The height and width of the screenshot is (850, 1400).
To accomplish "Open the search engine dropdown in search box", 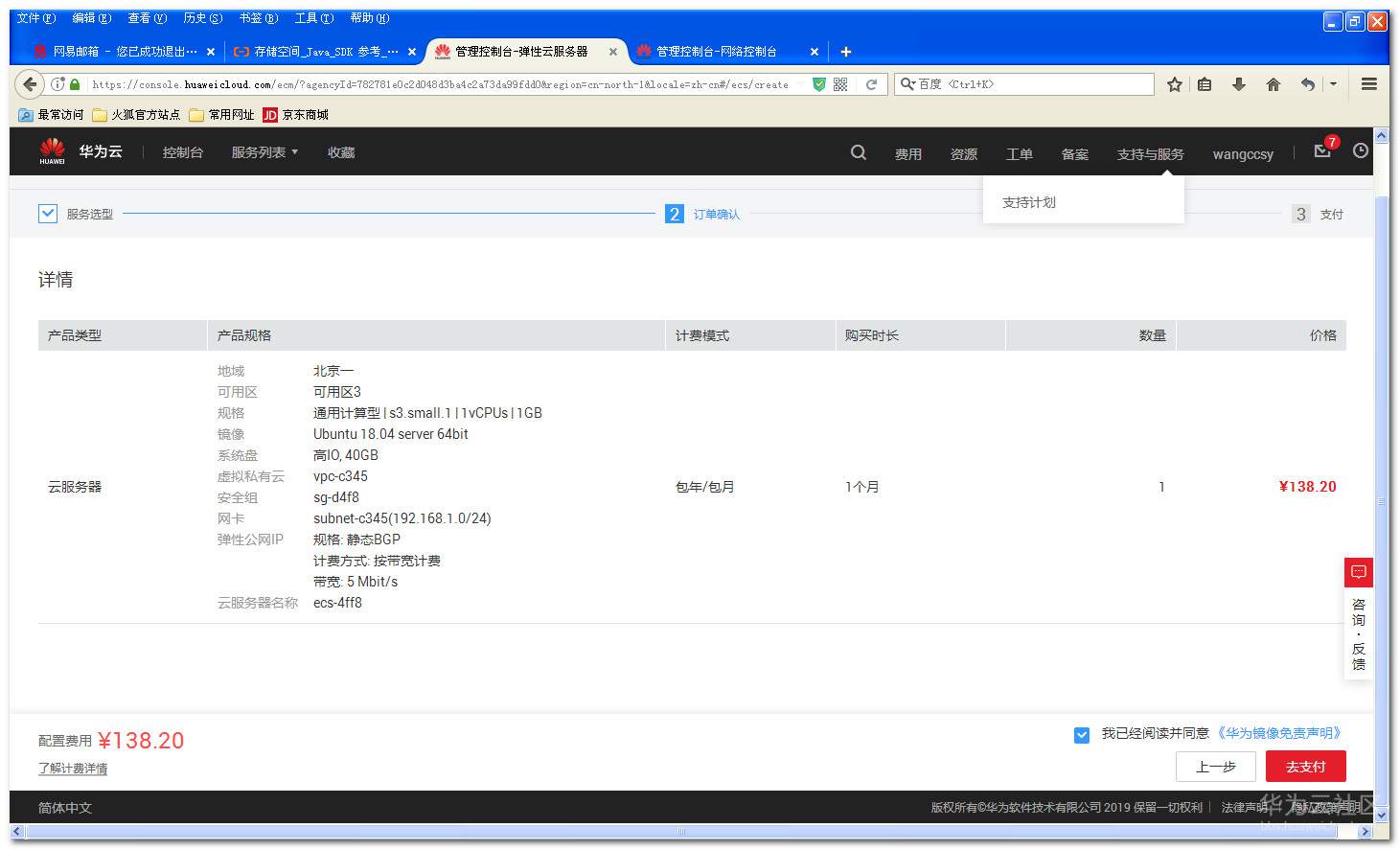I will coord(907,84).
